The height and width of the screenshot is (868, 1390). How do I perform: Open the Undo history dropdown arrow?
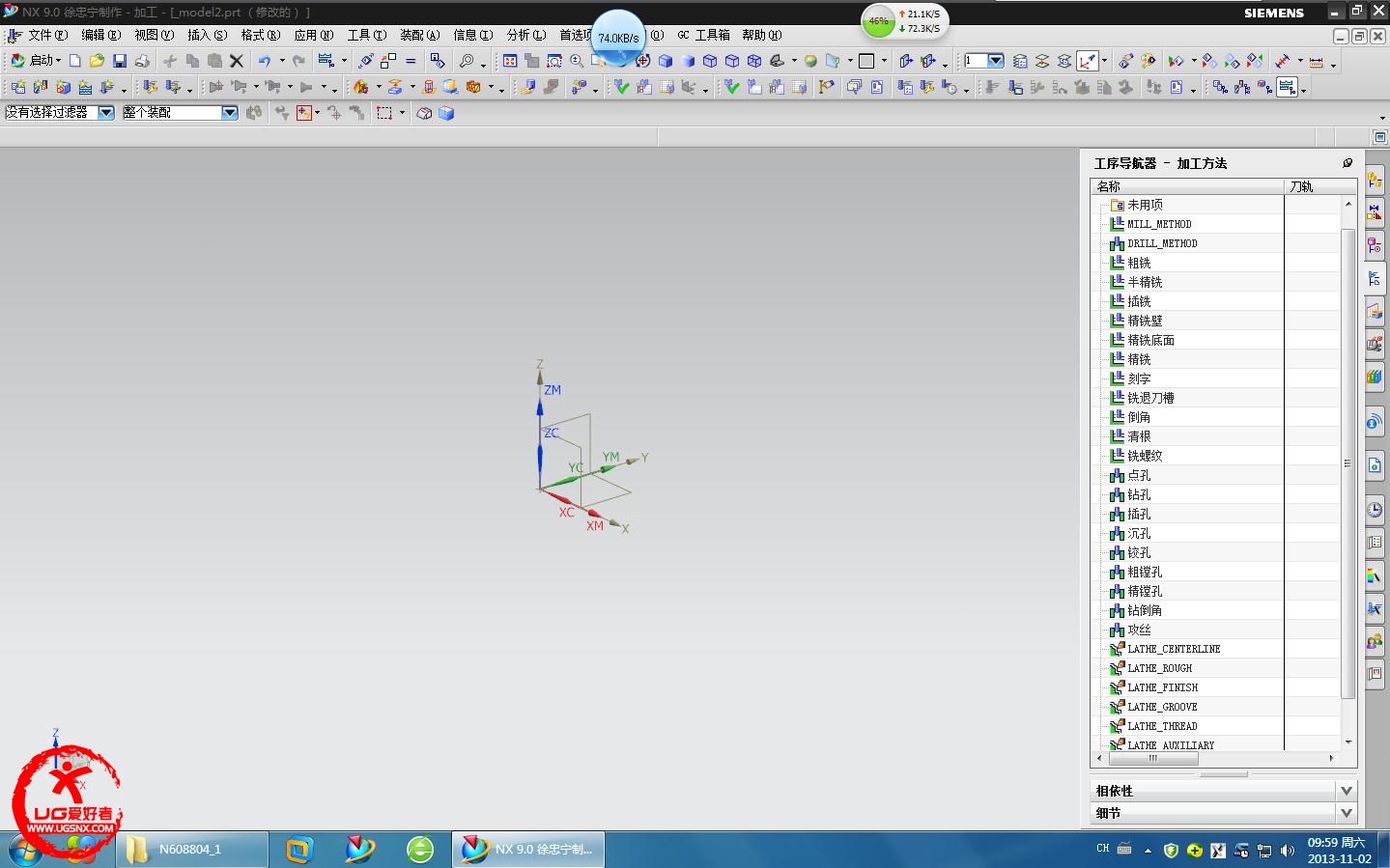tap(282, 61)
